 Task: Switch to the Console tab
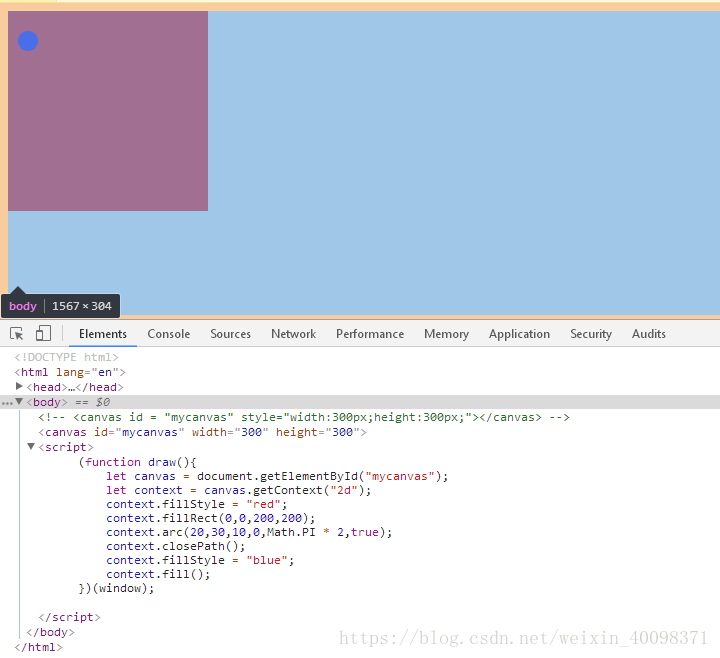coord(169,334)
